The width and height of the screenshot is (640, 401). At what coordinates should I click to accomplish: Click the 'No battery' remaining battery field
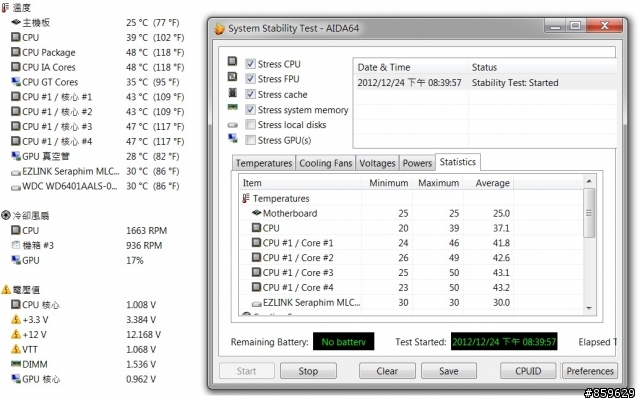tap(343, 341)
